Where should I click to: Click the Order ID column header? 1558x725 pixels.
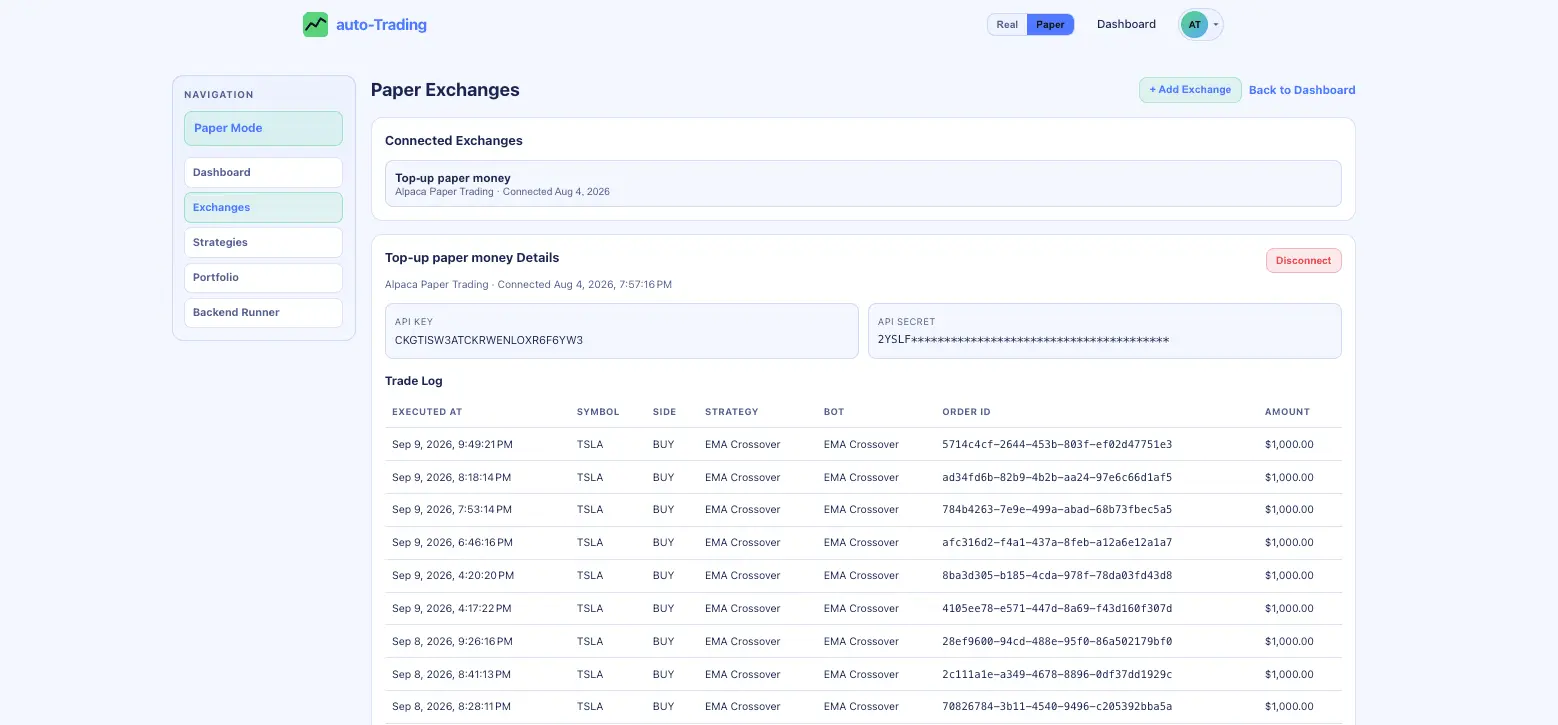pos(966,412)
